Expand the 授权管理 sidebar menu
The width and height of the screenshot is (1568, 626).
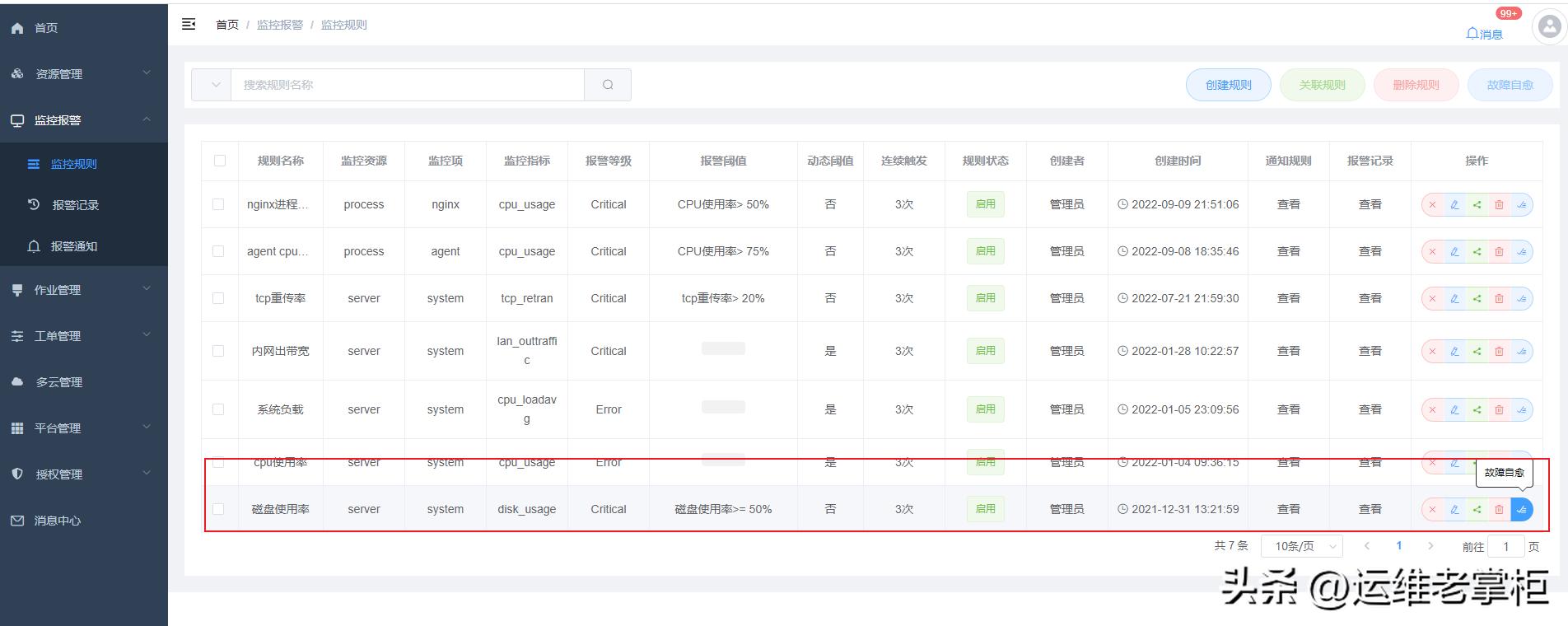pos(84,474)
